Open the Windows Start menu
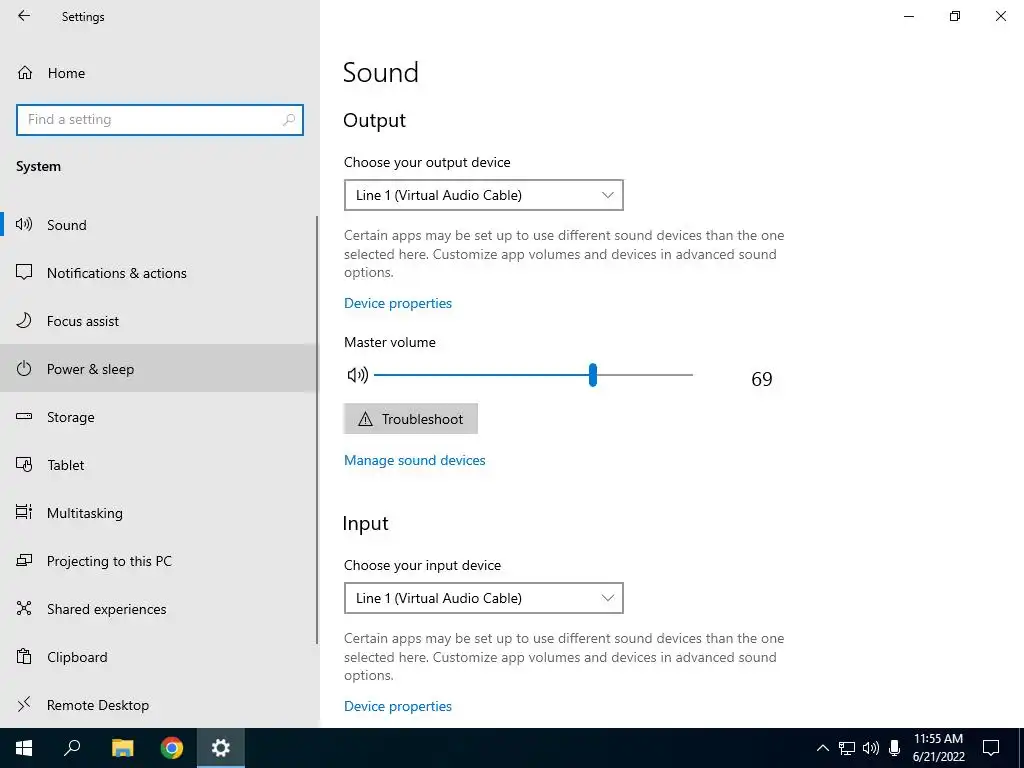This screenshot has height=768, width=1024. click(24, 748)
